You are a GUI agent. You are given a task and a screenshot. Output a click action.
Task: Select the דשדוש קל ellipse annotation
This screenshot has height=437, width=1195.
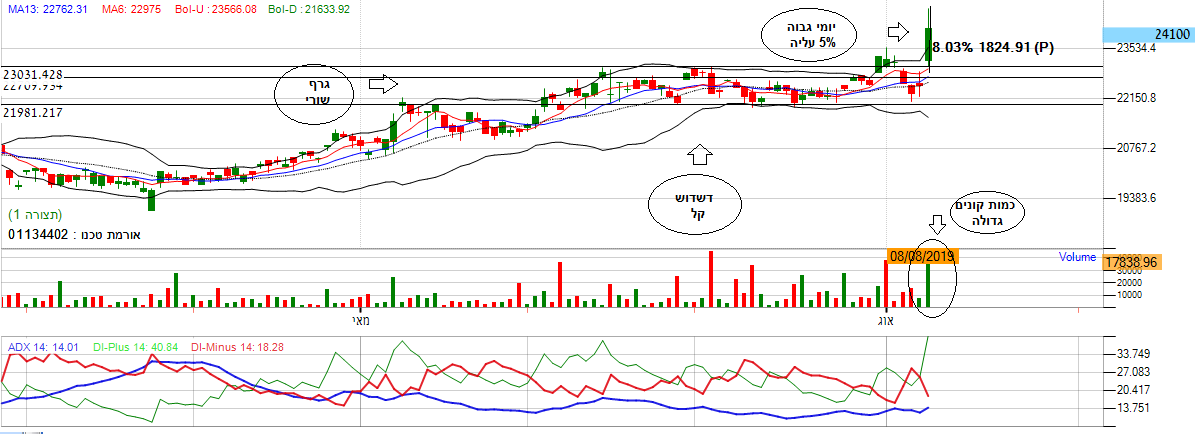pyautogui.click(x=694, y=204)
